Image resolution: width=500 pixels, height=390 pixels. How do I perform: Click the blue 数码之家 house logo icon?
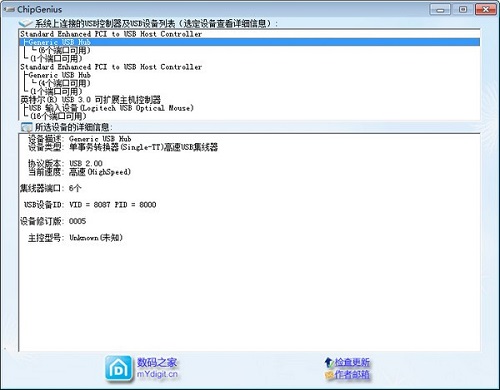point(118,368)
